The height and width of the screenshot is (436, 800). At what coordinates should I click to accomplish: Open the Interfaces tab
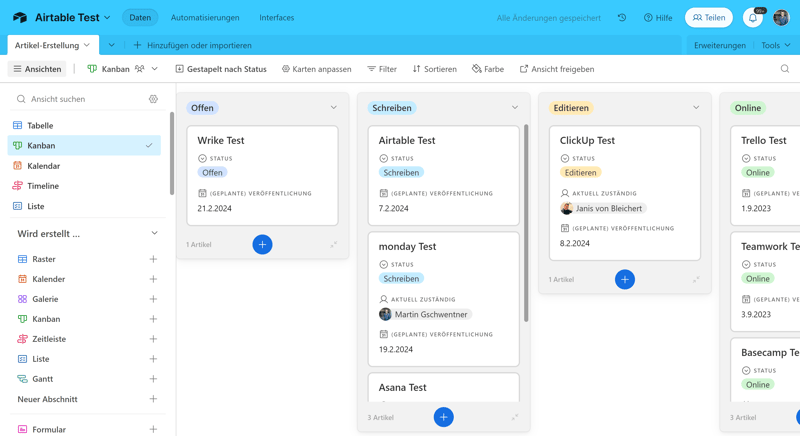[276, 18]
